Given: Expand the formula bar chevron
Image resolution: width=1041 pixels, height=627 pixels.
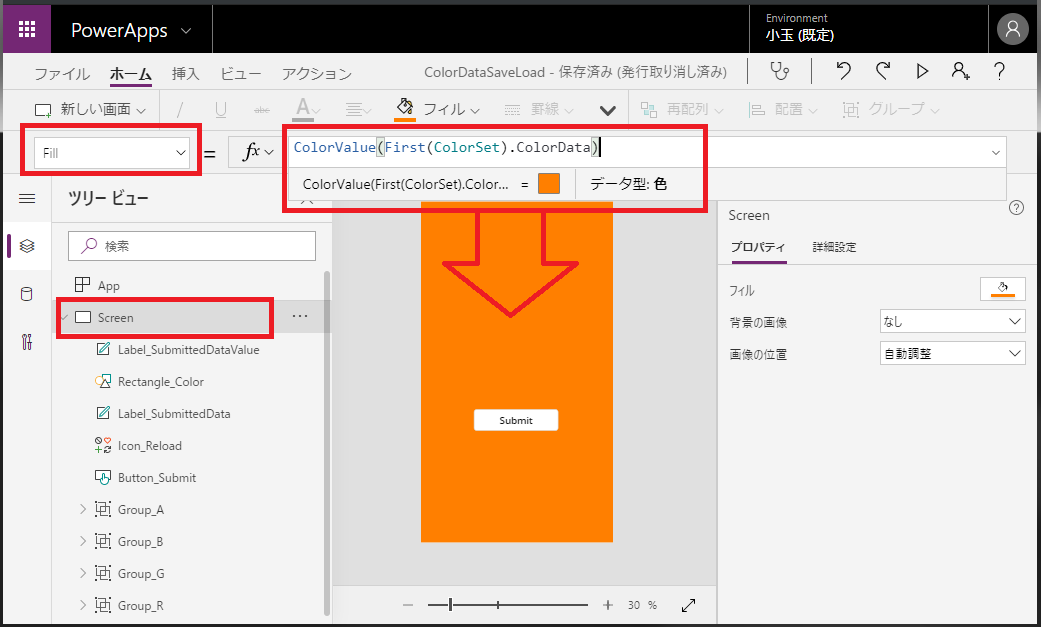Looking at the screenshot, I should point(996,153).
